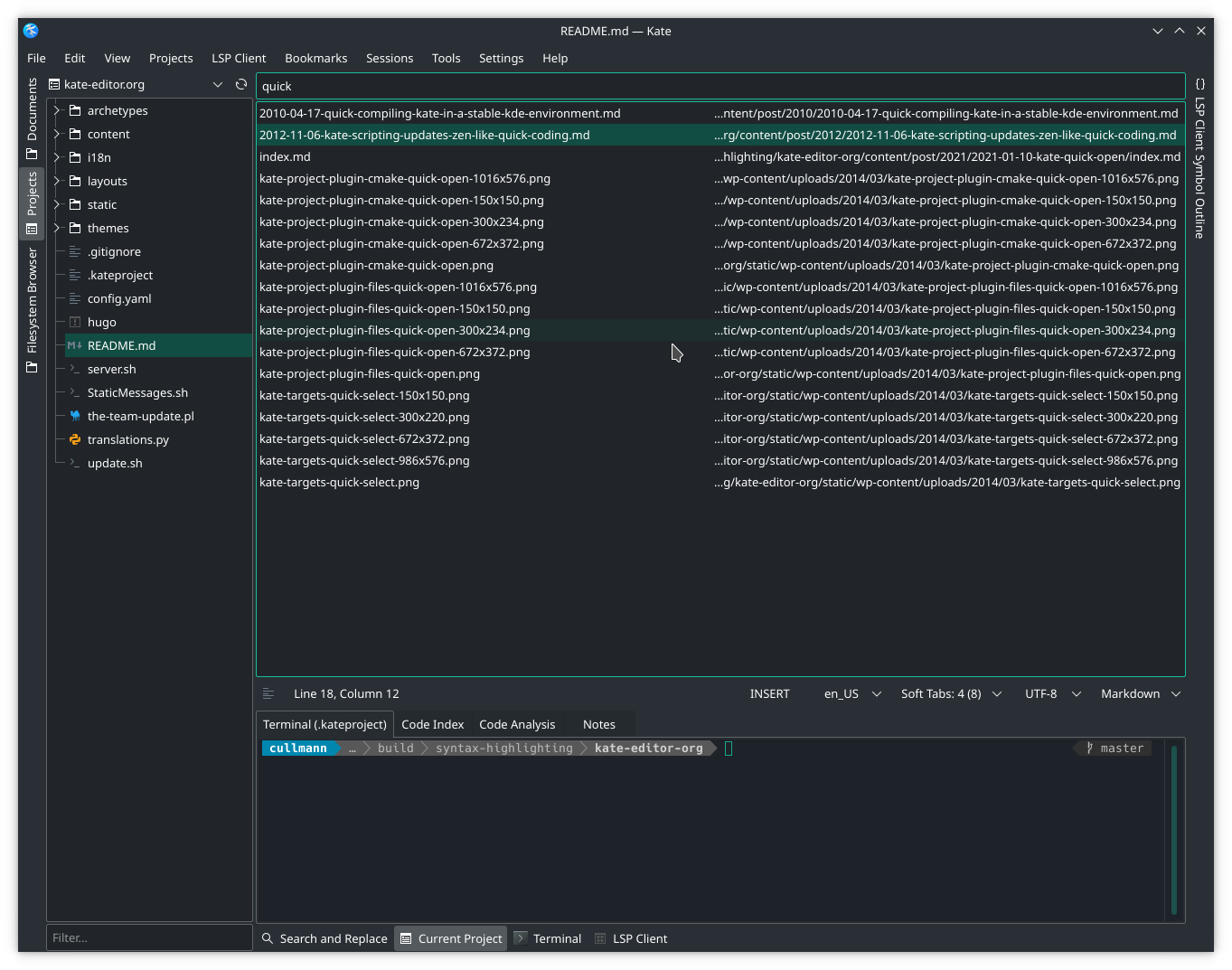Screen dimensions: 1232x970
Task: Toggle the bottom Terminal toolview
Action: point(548,938)
